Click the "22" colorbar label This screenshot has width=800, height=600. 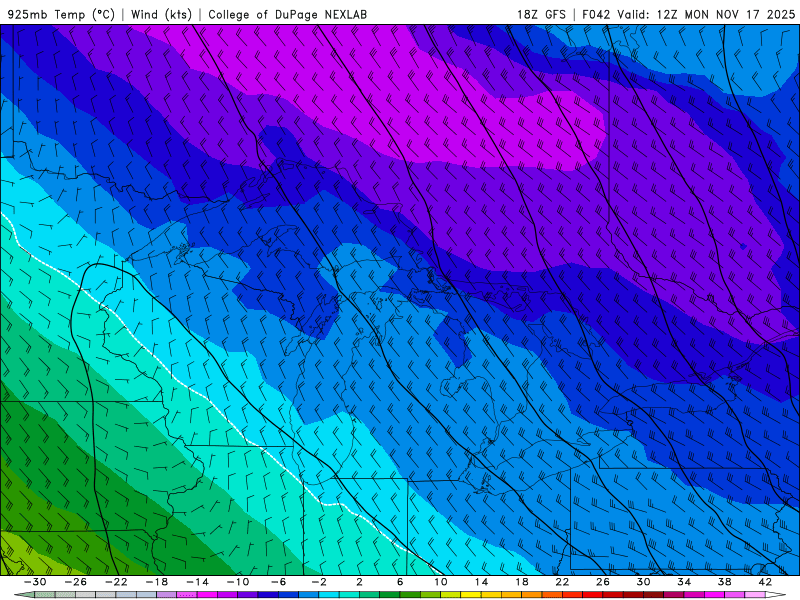click(562, 582)
